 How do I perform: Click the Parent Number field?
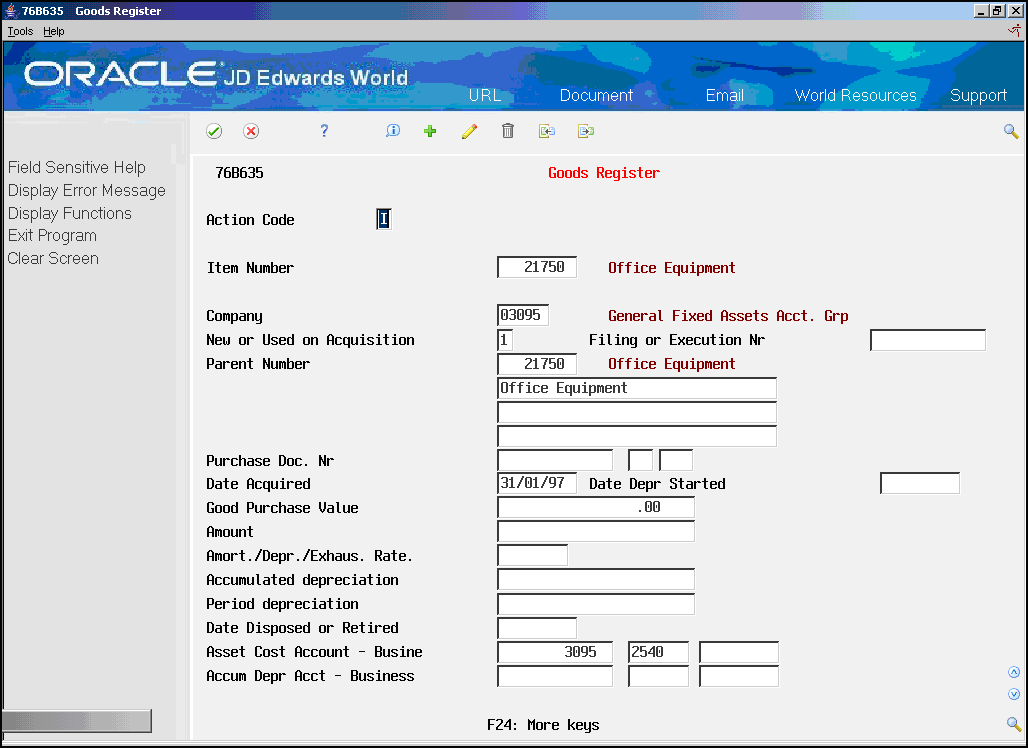click(x=537, y=364)
